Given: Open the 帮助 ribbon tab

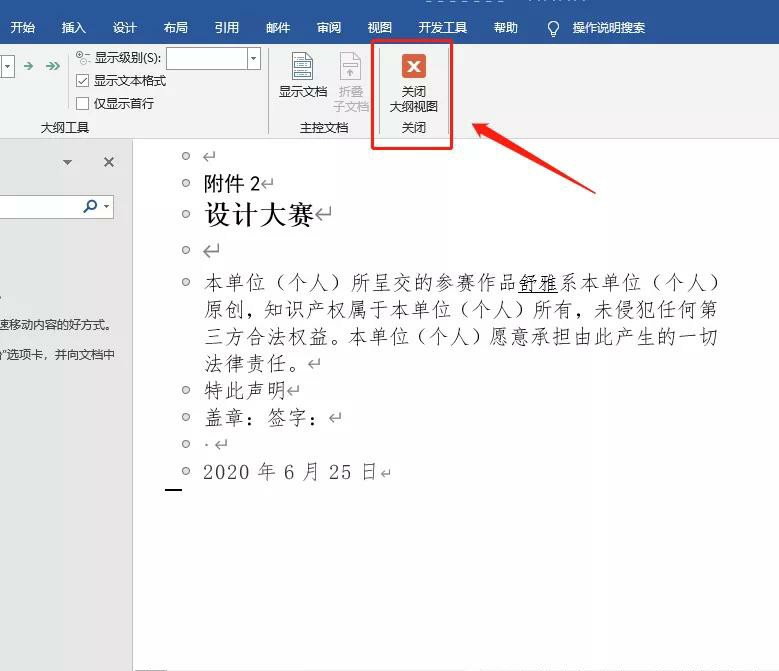Looking at the screenshot, I should 505,27.
